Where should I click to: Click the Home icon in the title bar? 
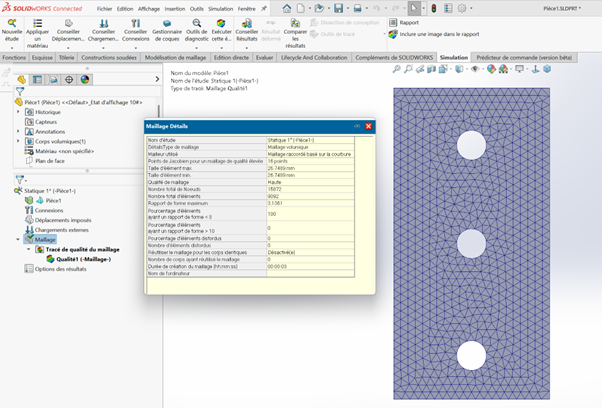tap(287, 8)
